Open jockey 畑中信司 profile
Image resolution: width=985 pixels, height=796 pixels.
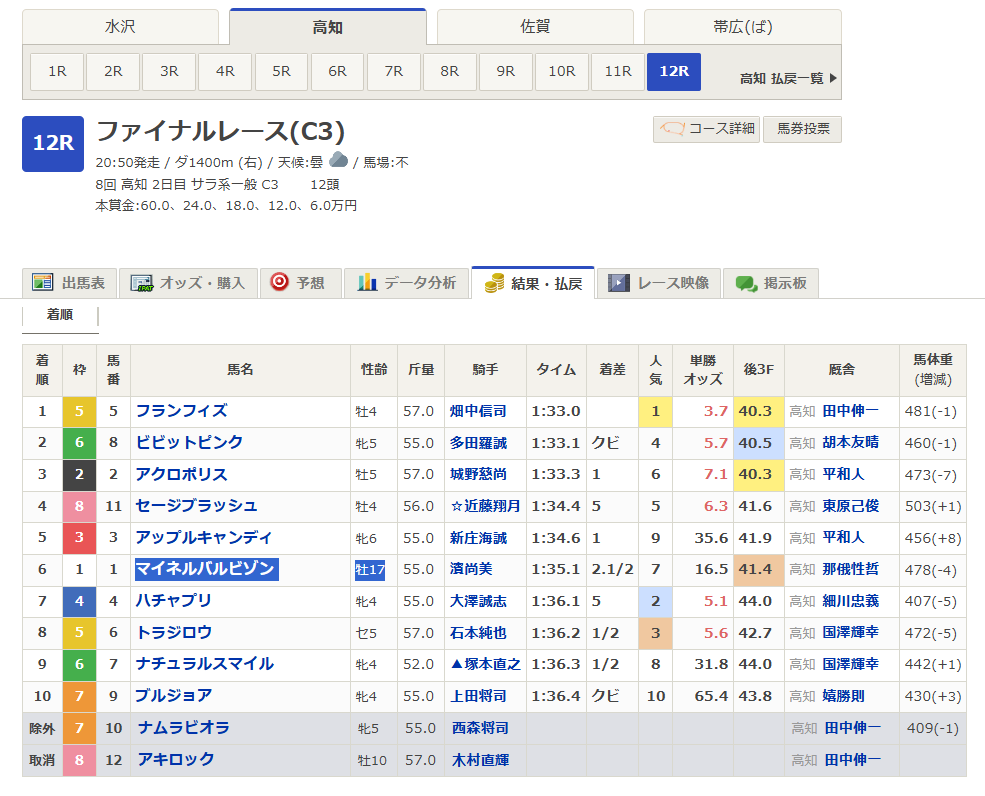click(x=478, y=412)
